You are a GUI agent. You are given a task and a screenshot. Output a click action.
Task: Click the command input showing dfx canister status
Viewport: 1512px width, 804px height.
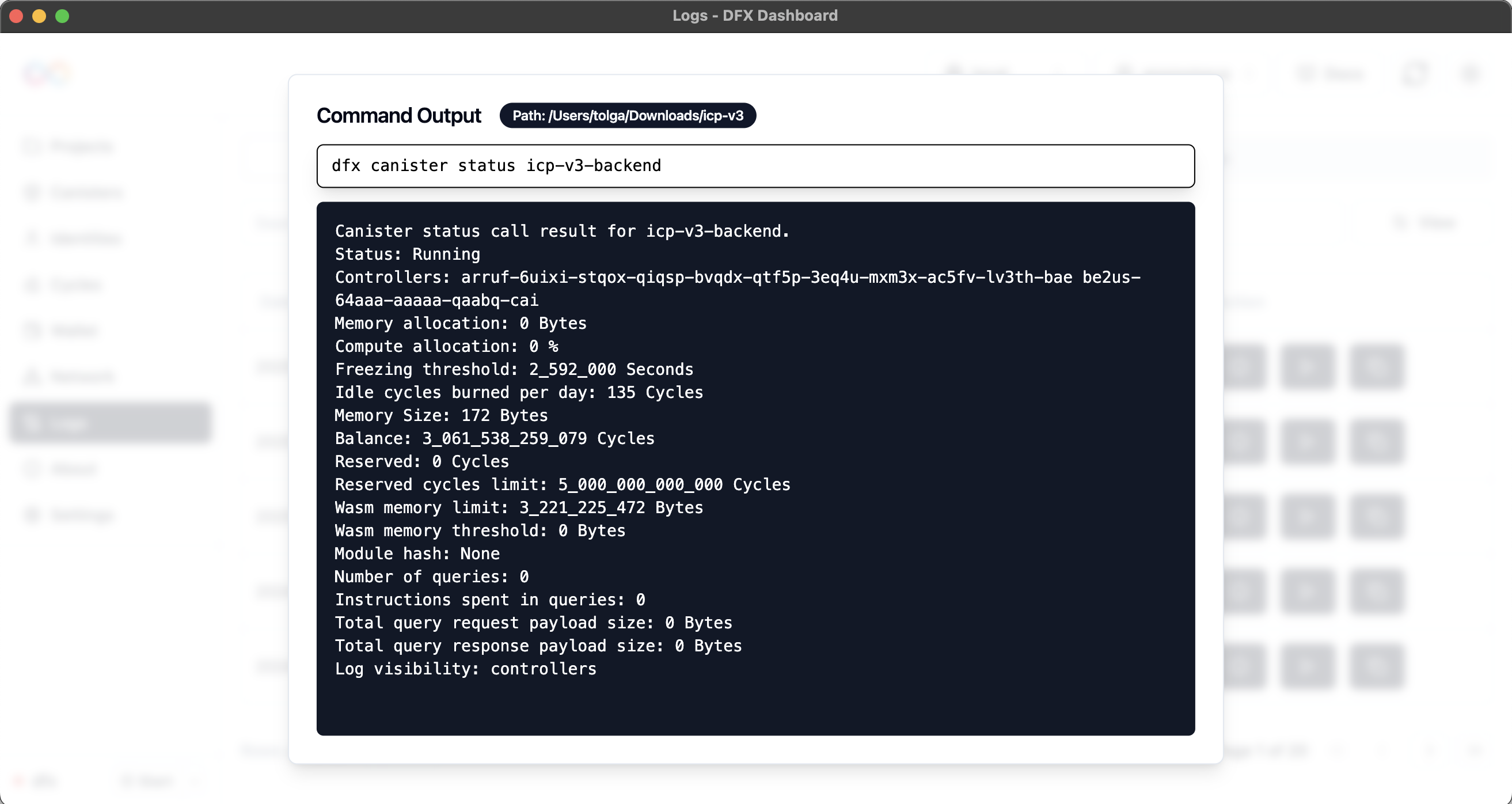click(x=755, y=166)
